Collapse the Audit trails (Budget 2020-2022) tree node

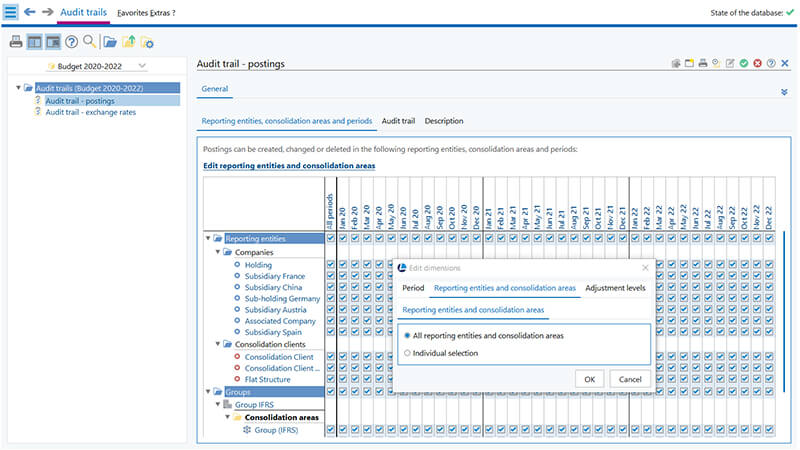pos(18,88)
